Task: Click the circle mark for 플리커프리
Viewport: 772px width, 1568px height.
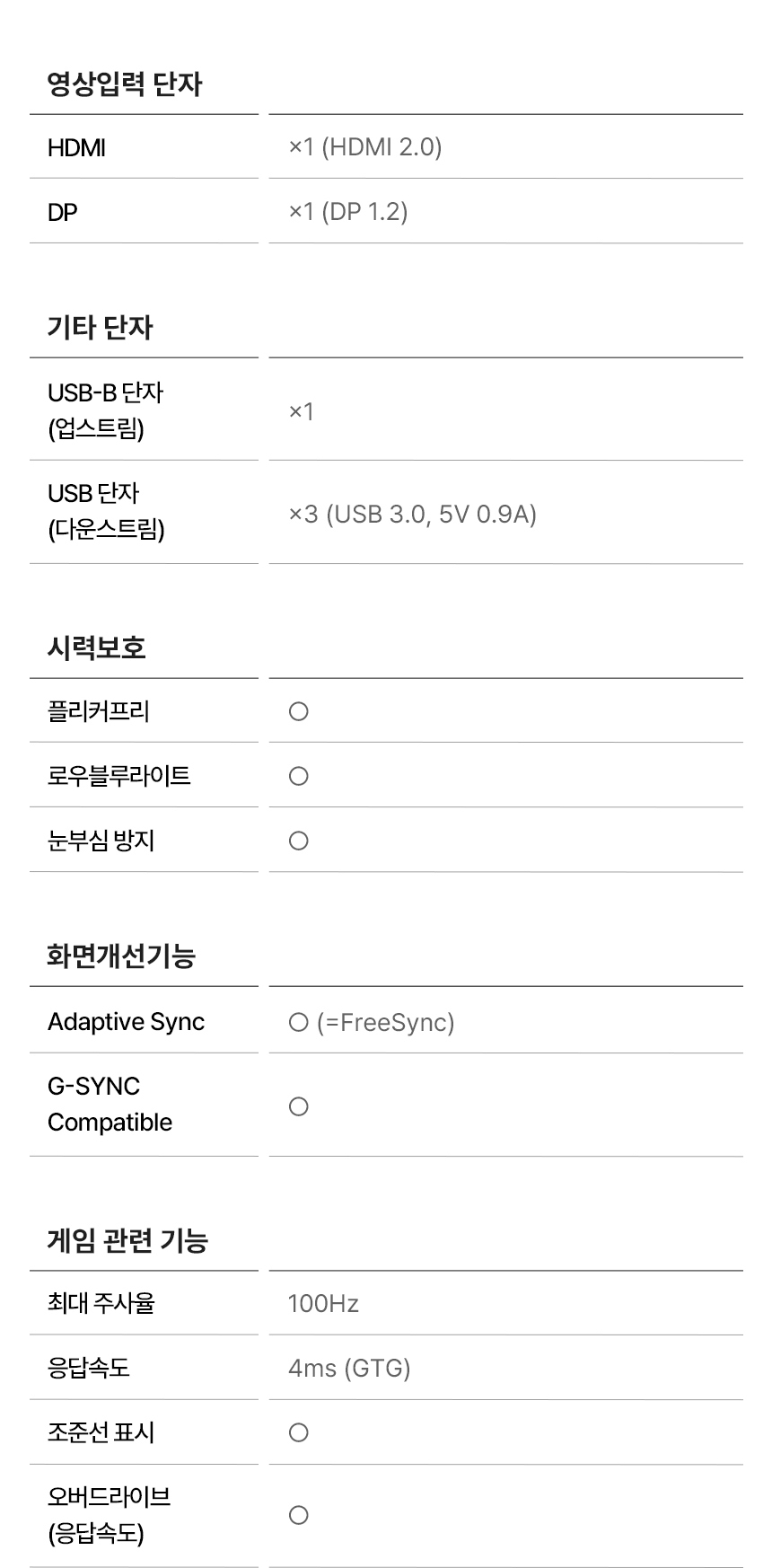Action: pyautogui.click(x=299, y=712)
